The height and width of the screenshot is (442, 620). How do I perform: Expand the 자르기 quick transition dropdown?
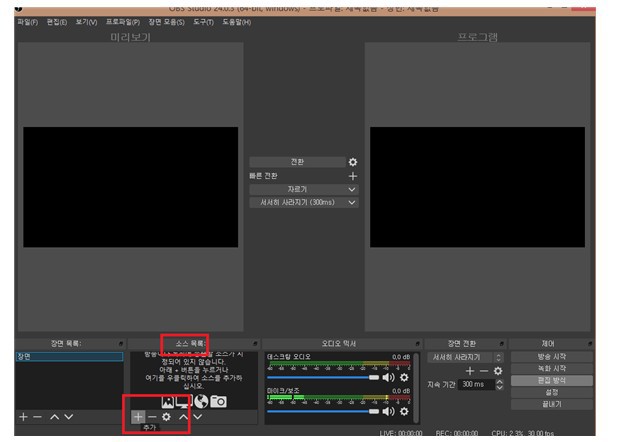[303, 189]
